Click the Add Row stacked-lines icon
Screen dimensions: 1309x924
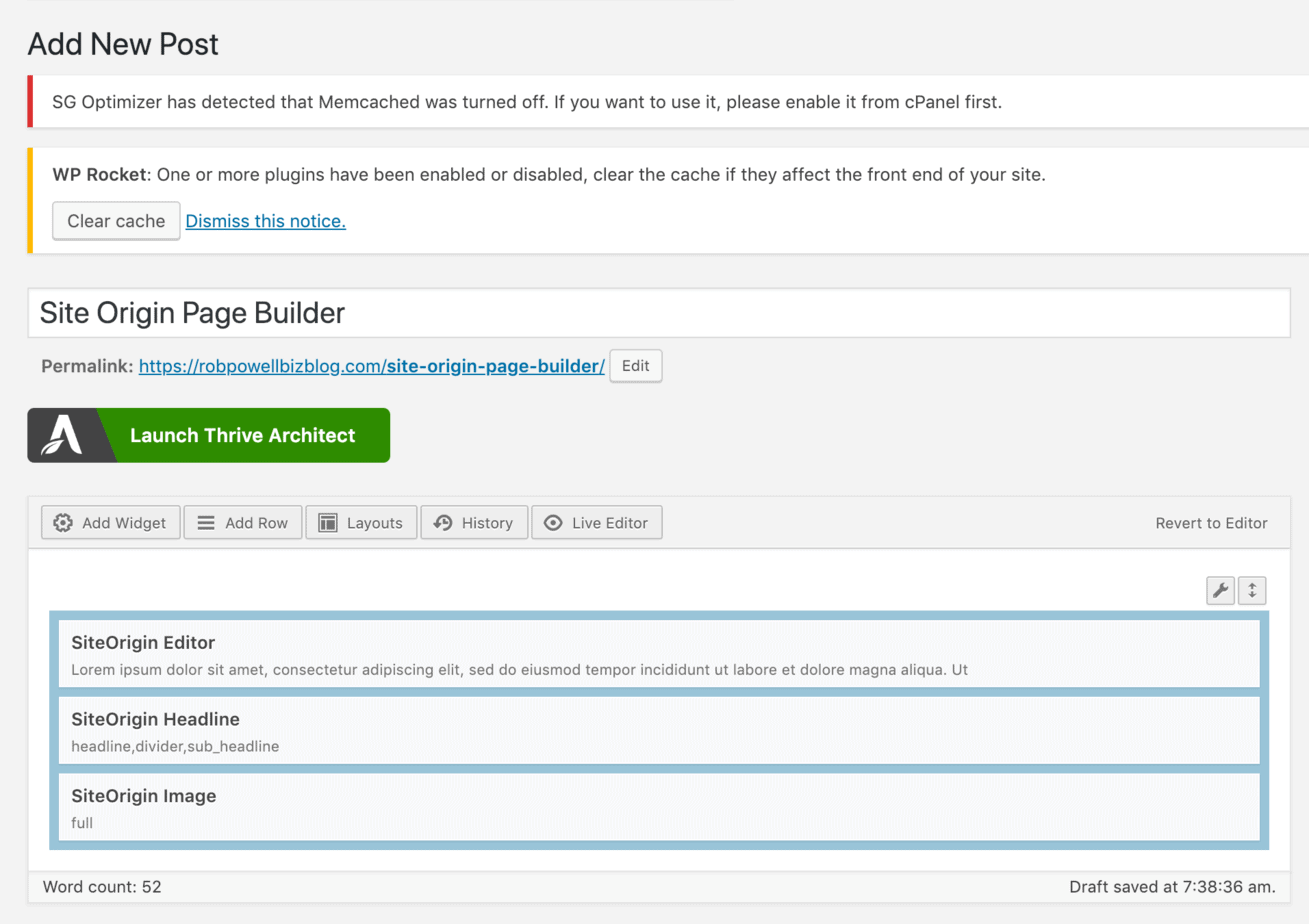(x=206, y=522)
